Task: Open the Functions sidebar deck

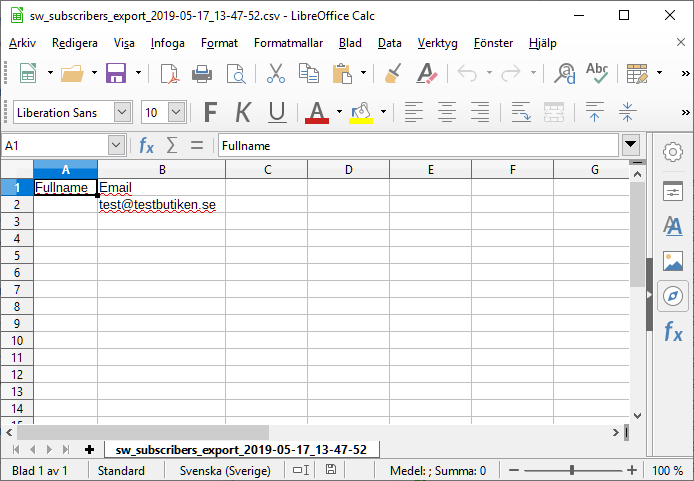Action: (x=673, y=331)
